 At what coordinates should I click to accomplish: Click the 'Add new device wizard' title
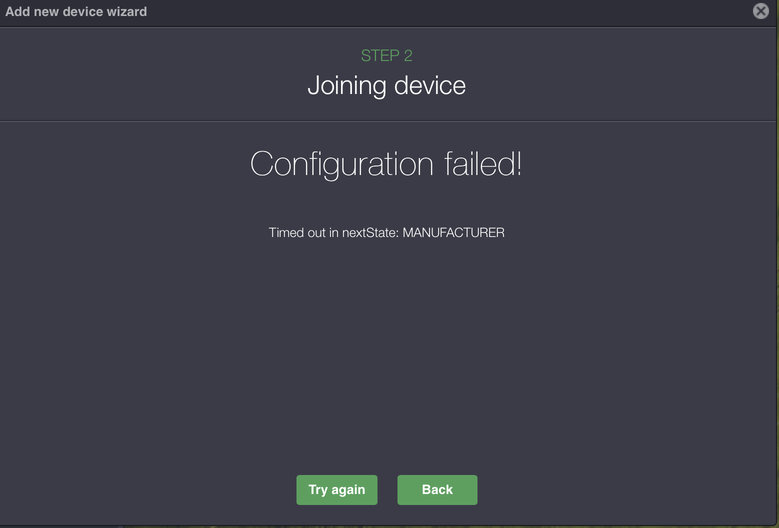click(76, 12)
